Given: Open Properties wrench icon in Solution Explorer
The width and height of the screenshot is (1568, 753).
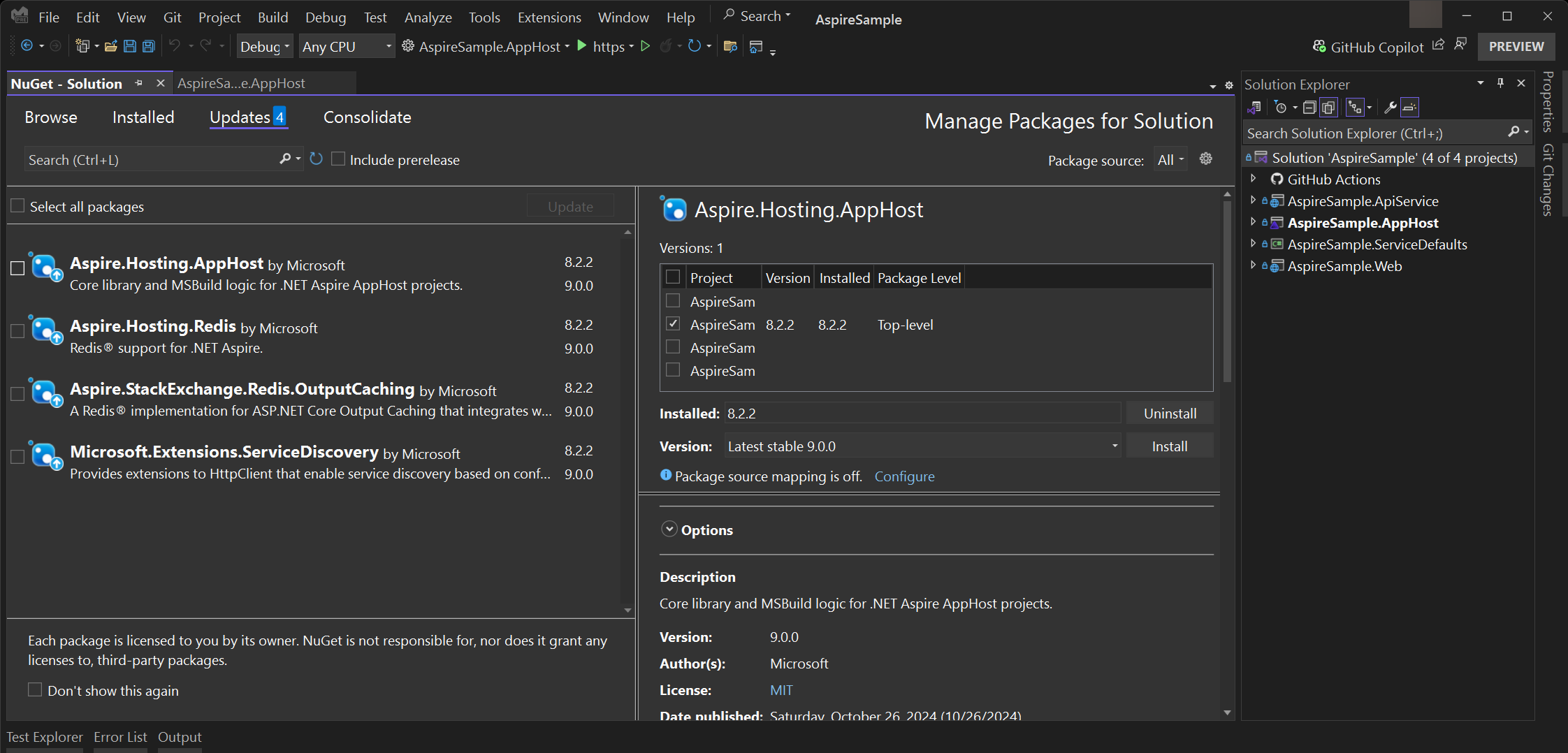Looking at the screenshot, I should coord(1390,108).
